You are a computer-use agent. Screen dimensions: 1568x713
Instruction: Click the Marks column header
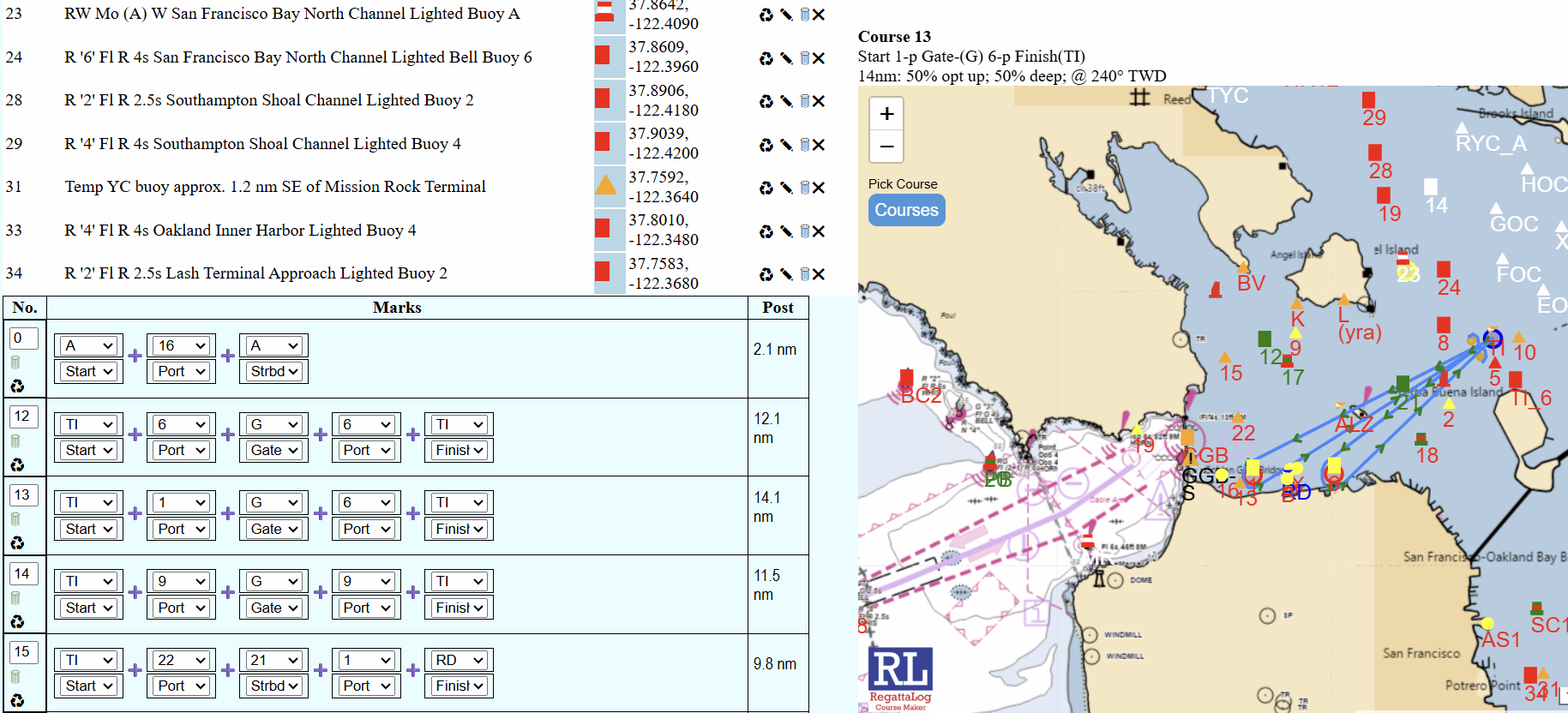(397, 308)
